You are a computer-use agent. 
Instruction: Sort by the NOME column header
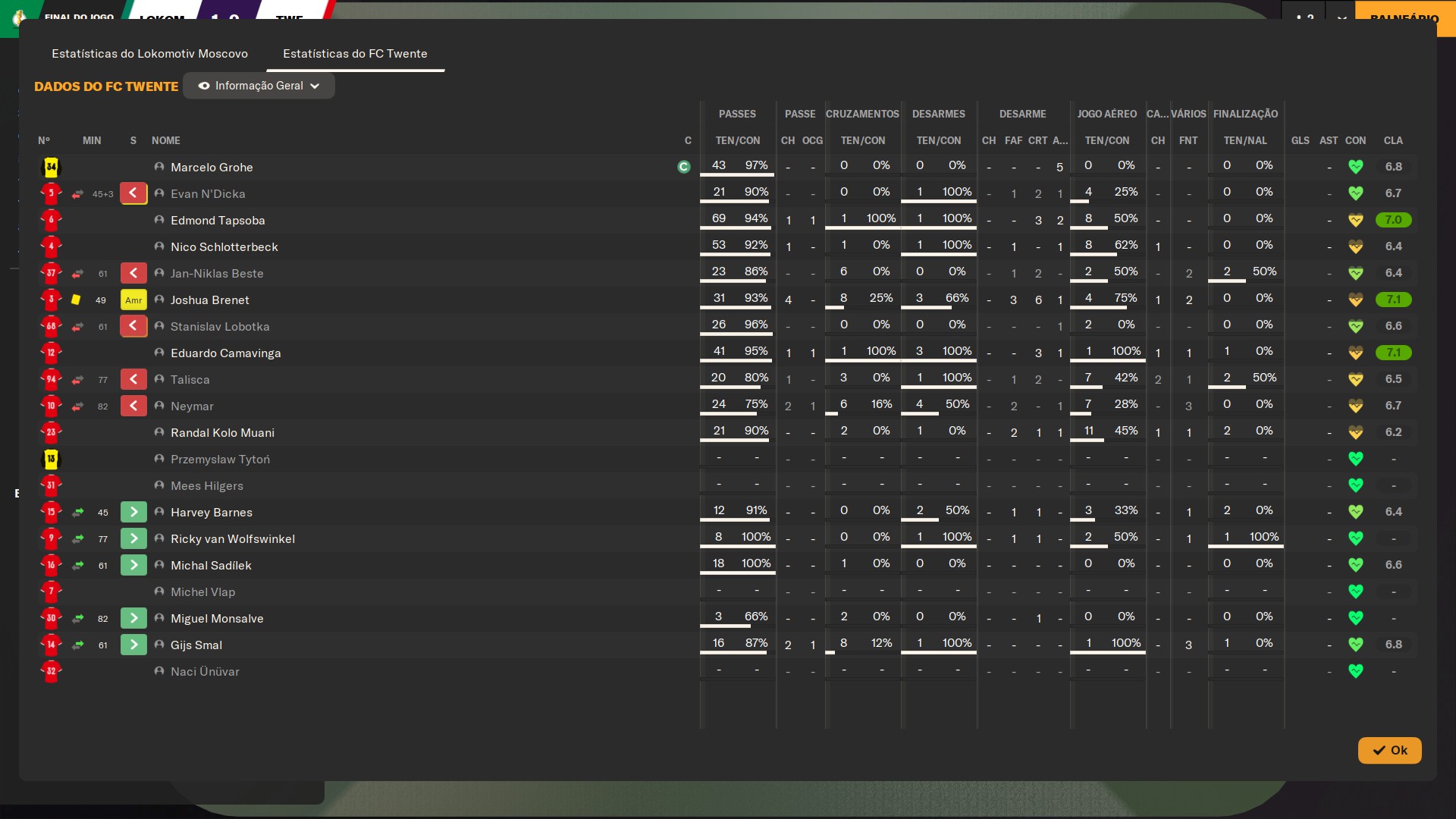166,140
